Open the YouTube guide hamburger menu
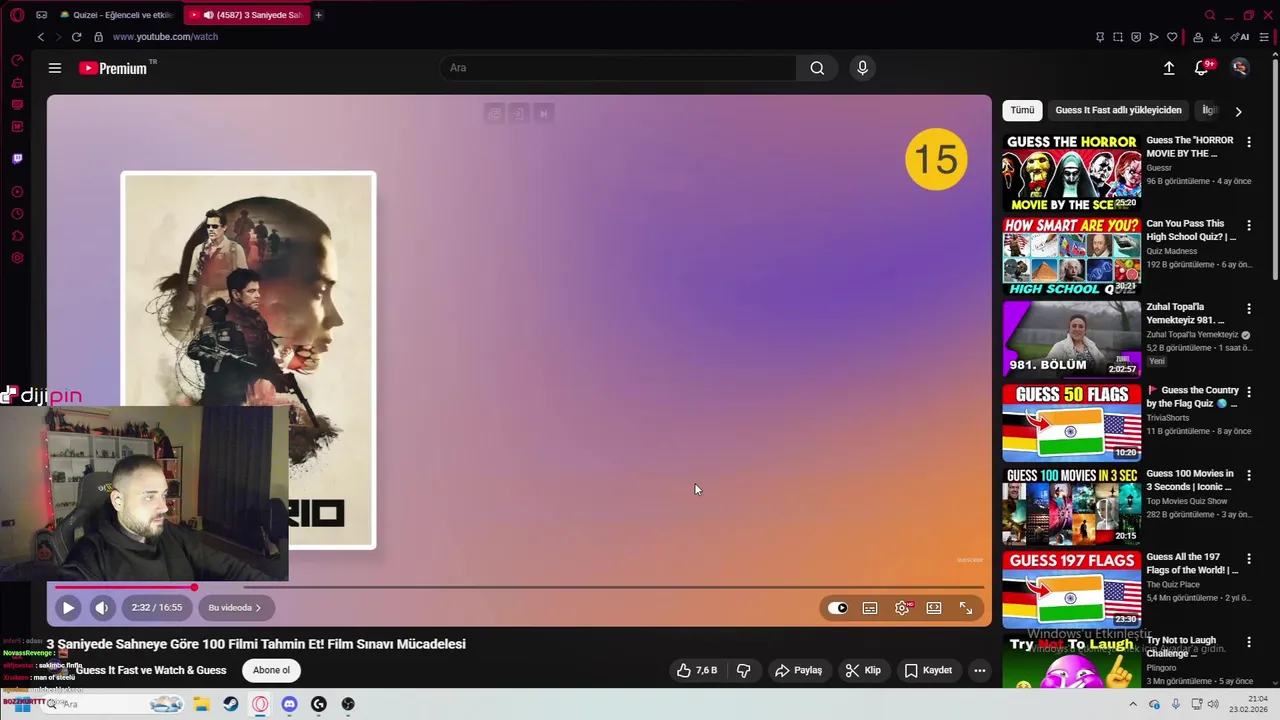Screen dimensions: 1280x720 click(55, 68)
